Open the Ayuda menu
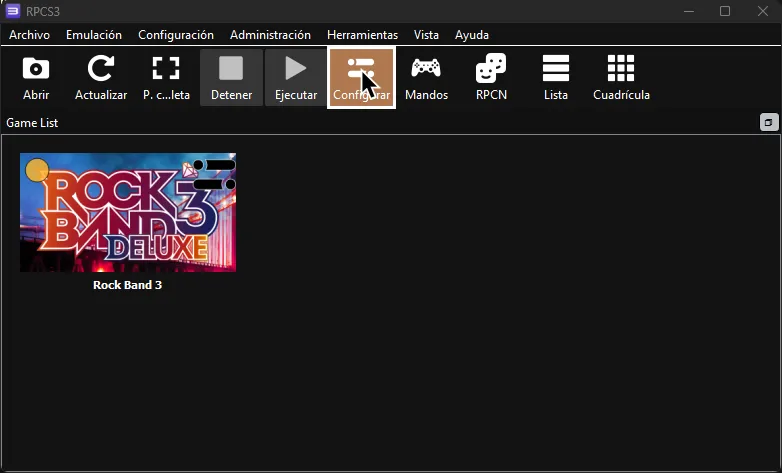This screenshot has width=782, height=473. pos(472,35)
